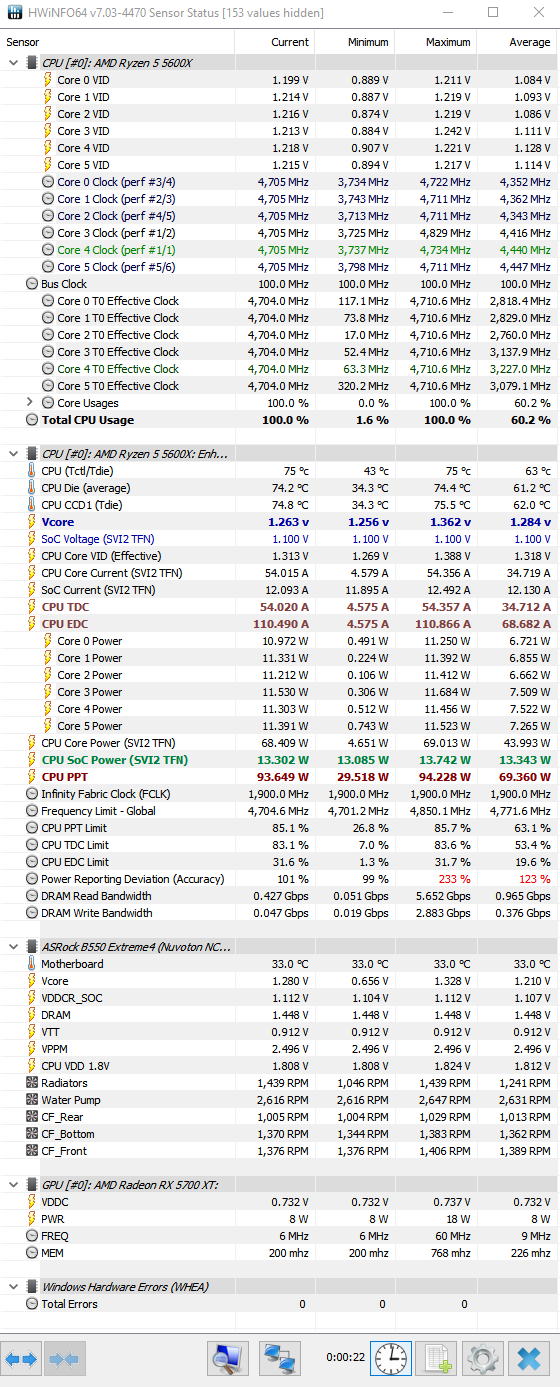Select Power Reporting Deviation (Accuracy) row

tap(278, 878)
